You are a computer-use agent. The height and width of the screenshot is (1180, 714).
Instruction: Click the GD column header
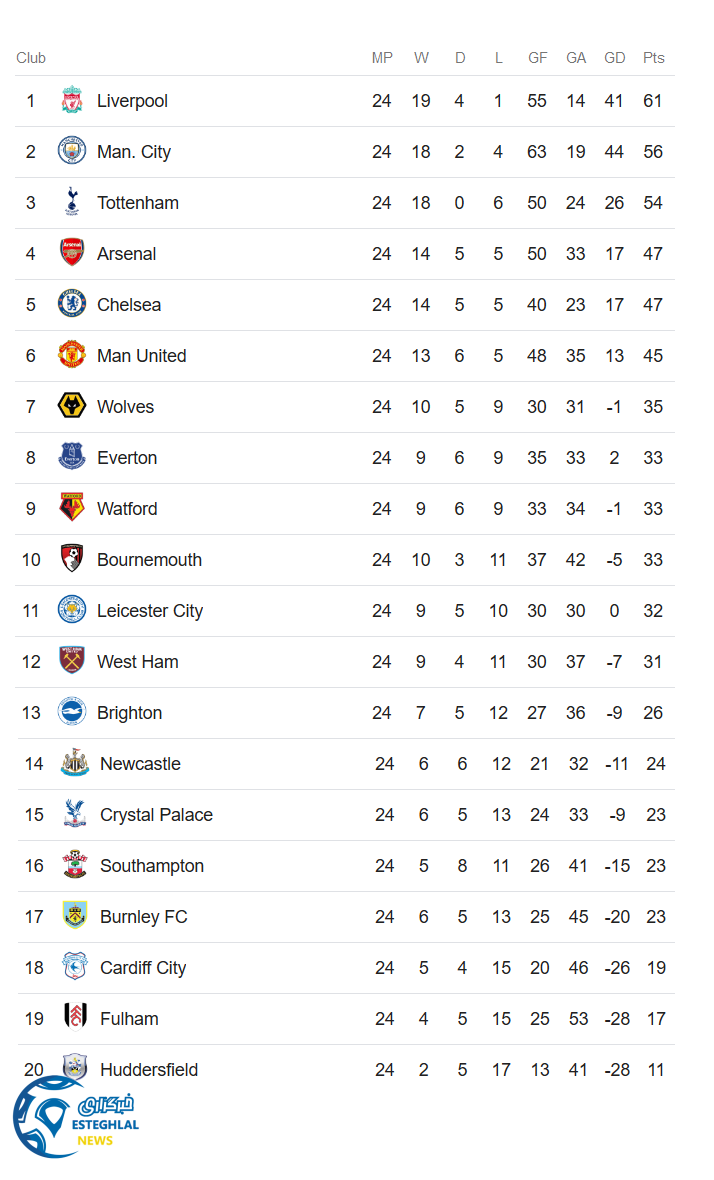[x=615, y=58]
